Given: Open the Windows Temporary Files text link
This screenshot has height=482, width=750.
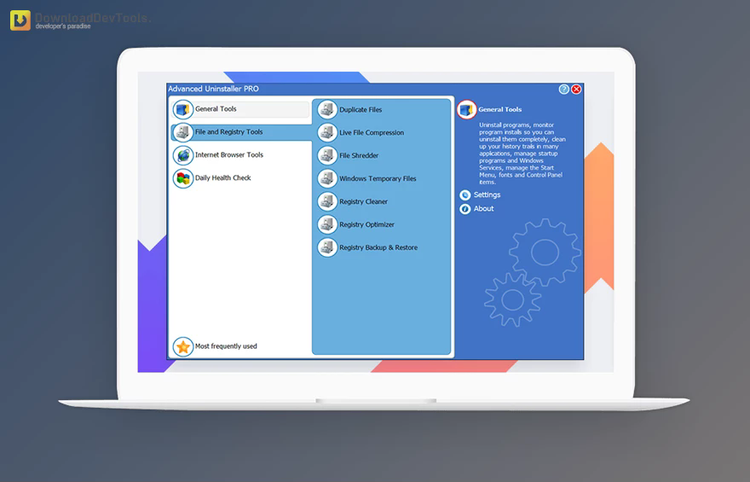Looking at the screenshot, I should point(378,179).
